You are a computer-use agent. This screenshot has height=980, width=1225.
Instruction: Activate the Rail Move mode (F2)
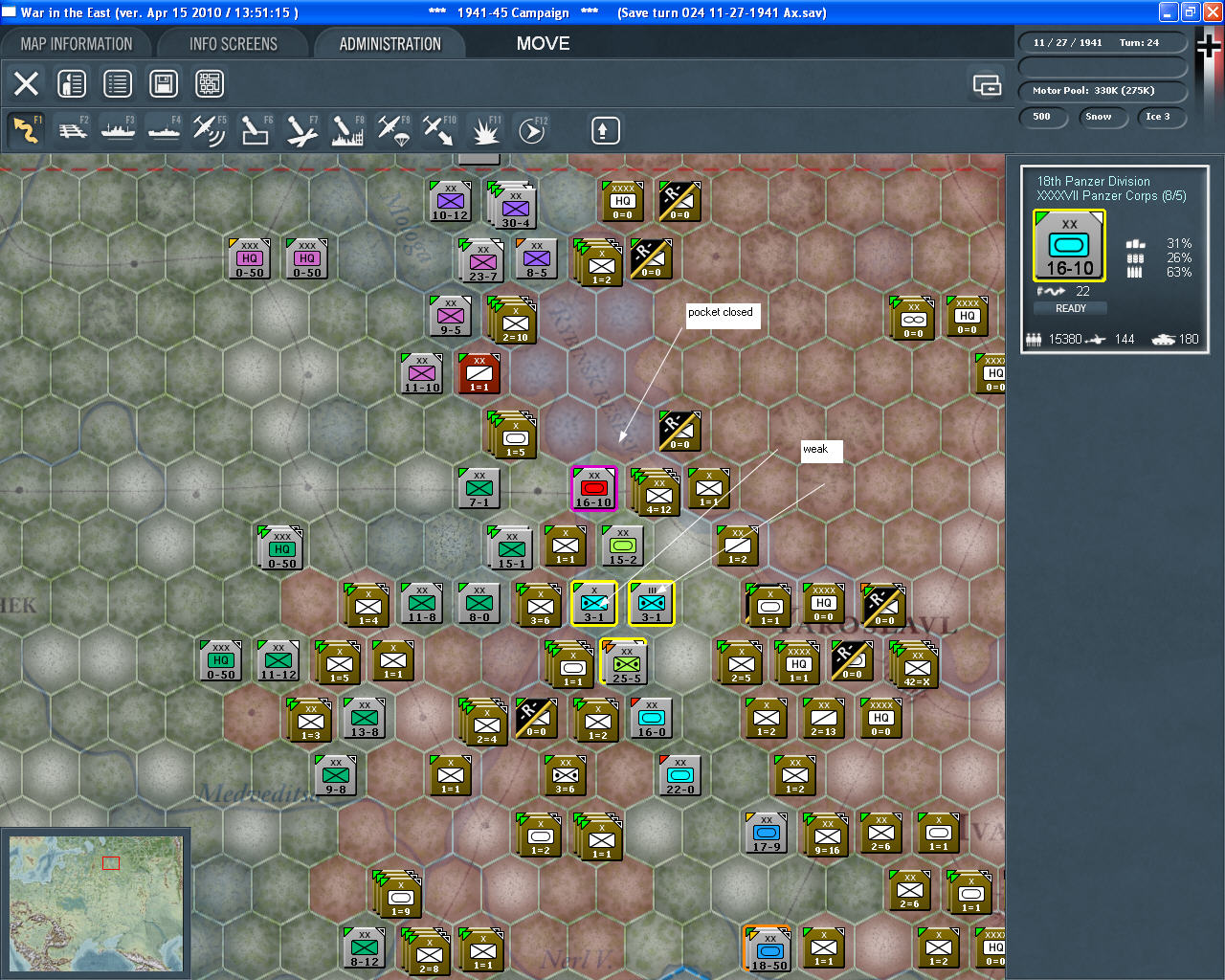(72, 130)
